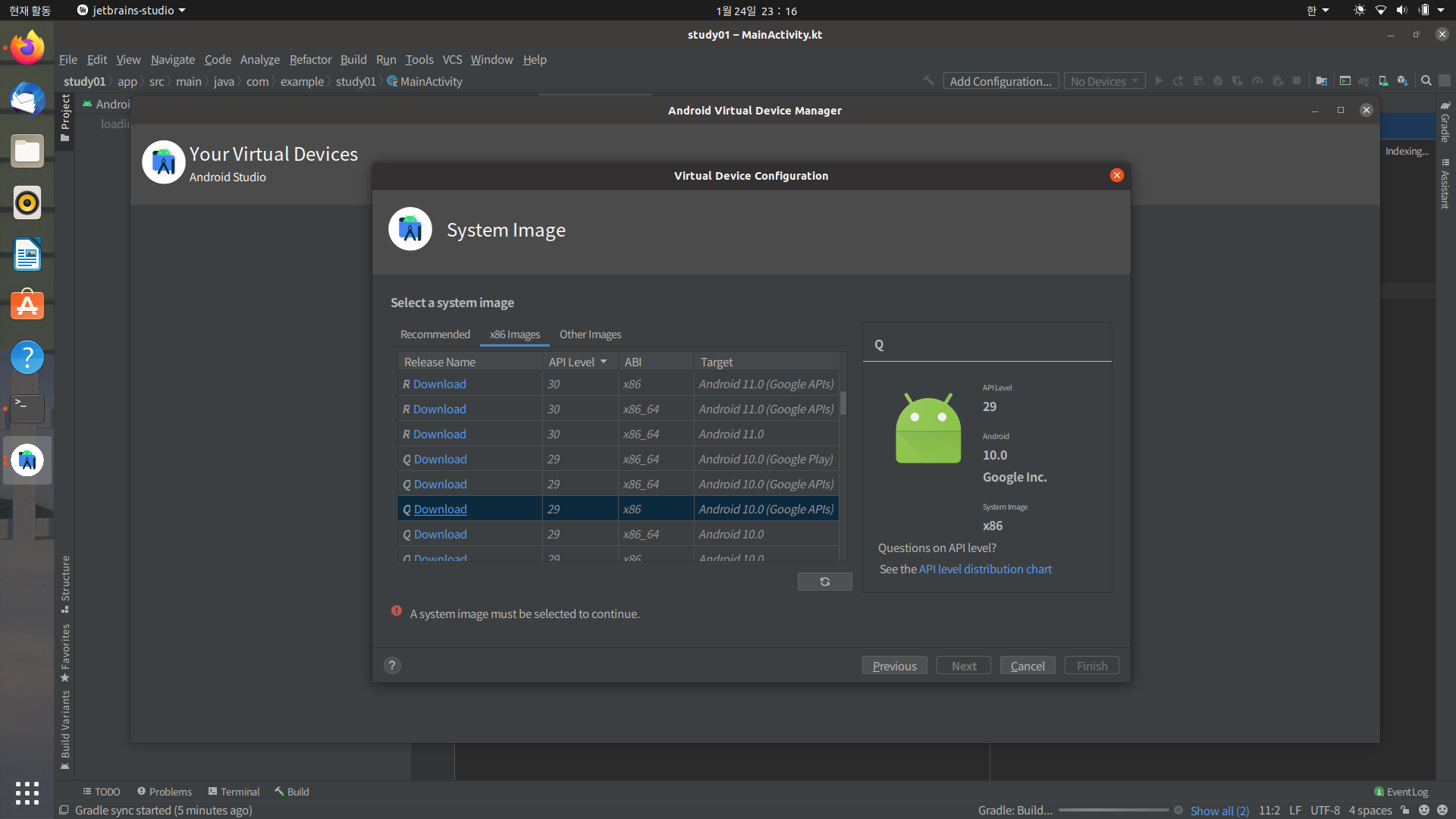1456x819 pixels.
Task: Click the Previous button
Action: pos(894,666)
